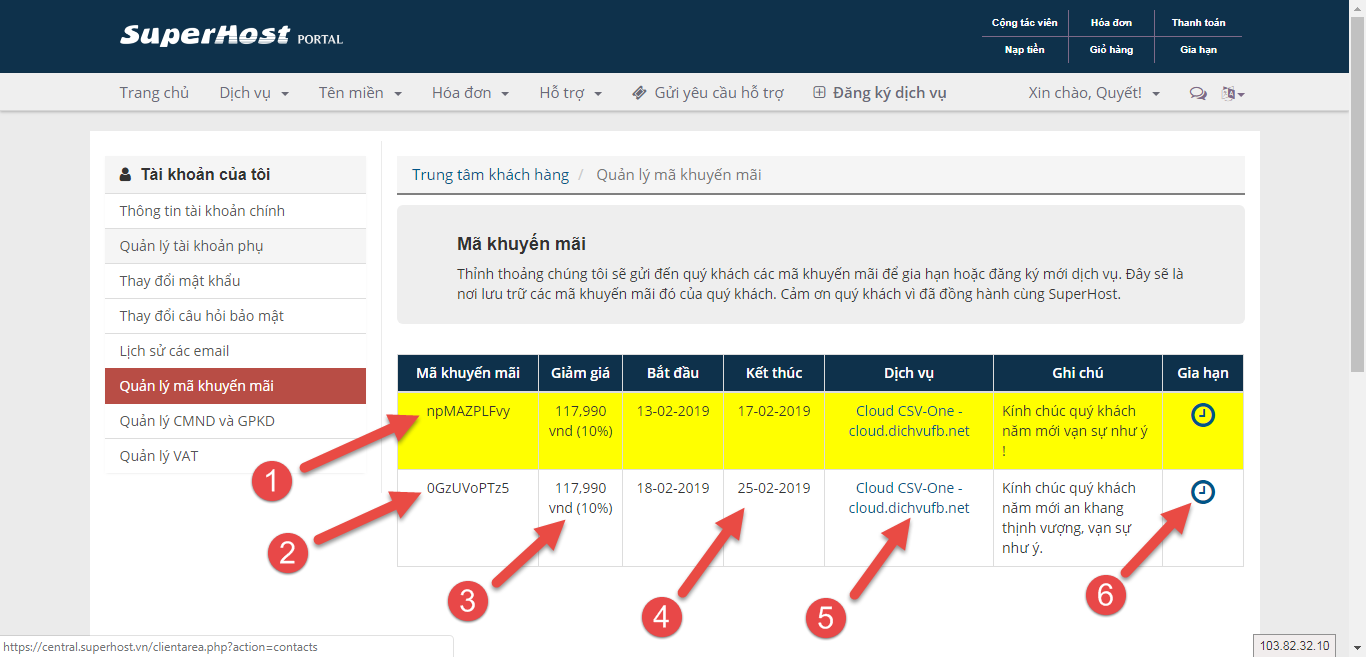Expand the Dịch vụ dropdown menu
Screen dimensions: 1366x657
point(254,93)
